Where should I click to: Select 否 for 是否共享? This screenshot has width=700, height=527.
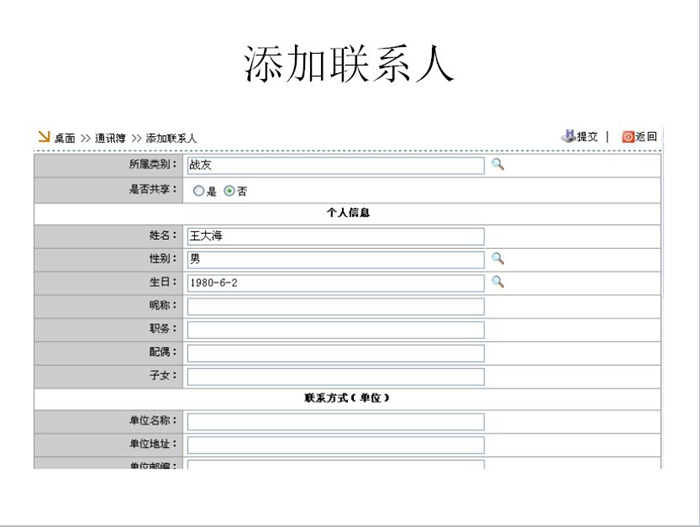coord(229,191)
